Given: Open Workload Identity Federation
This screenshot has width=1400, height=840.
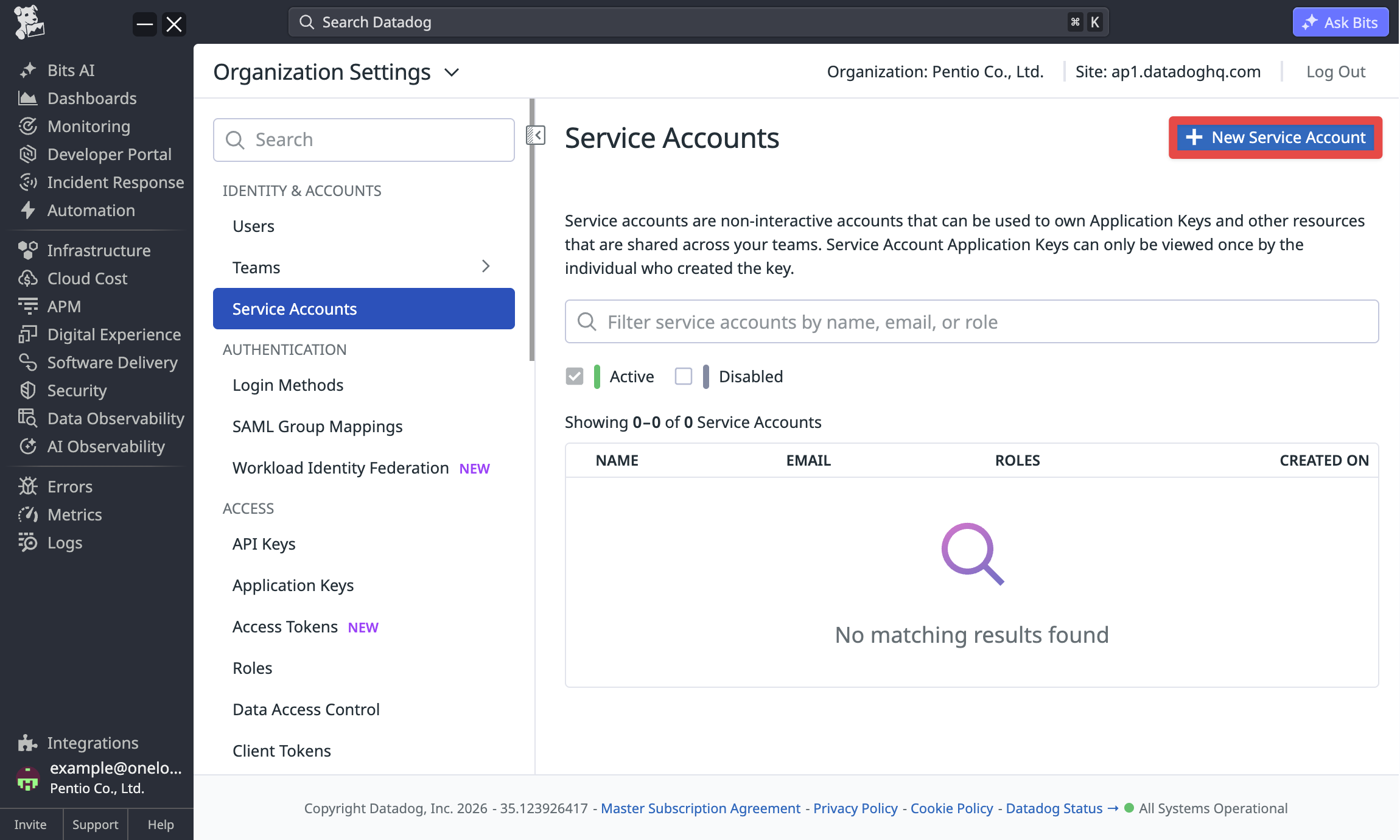Looking at the screenshot, I should click(364, 468).
